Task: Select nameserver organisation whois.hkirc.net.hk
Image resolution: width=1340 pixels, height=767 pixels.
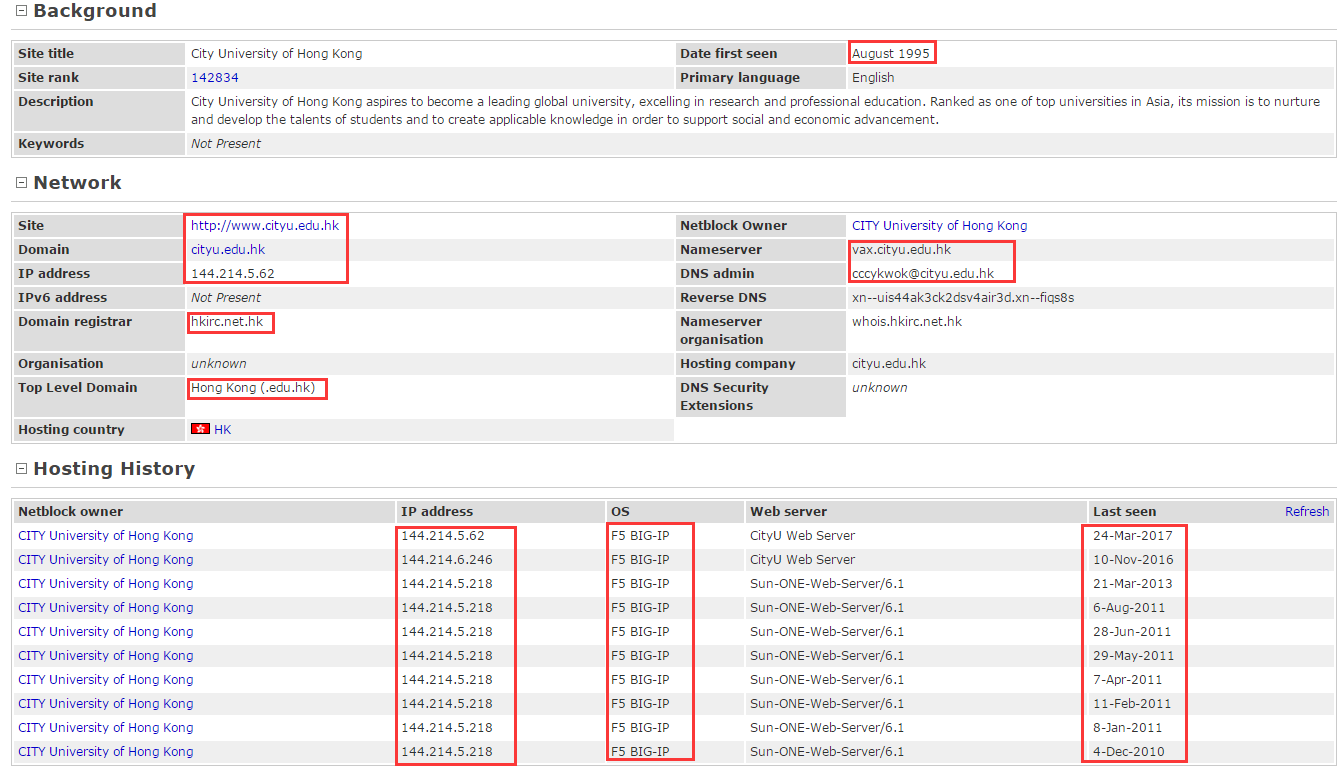Action: click(x=907, y=322)
